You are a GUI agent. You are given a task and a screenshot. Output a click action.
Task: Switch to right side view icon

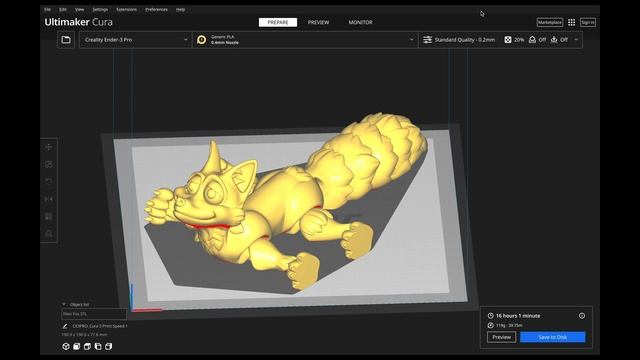click(108, 346)
